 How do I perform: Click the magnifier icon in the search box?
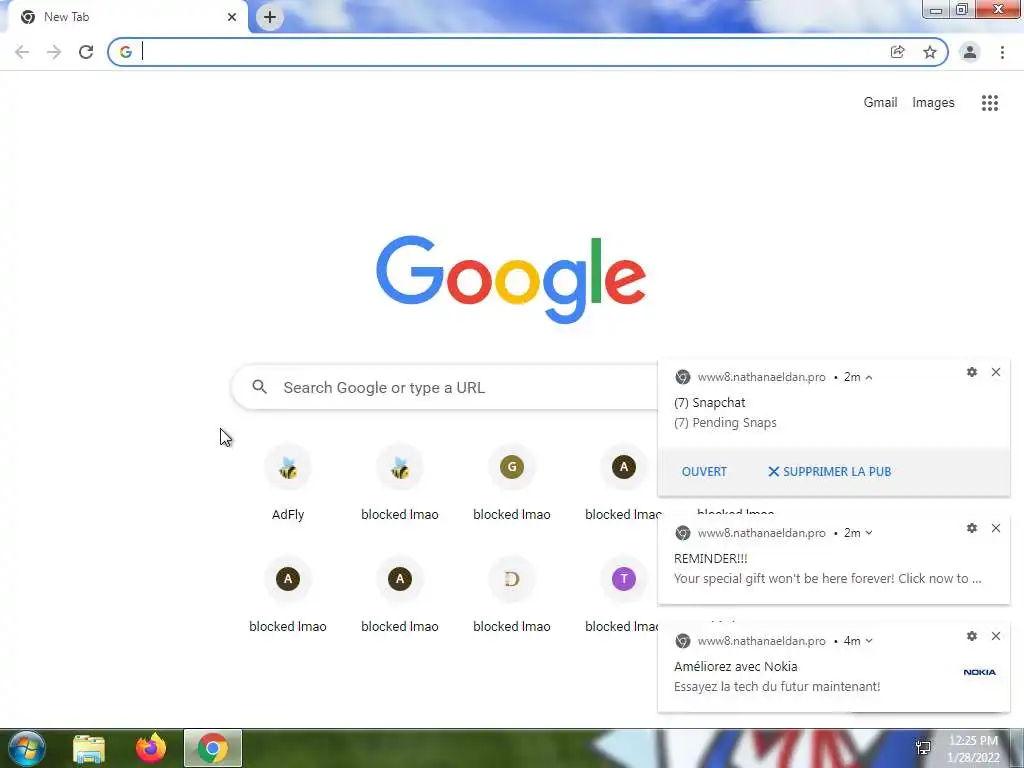click(259, 387)
